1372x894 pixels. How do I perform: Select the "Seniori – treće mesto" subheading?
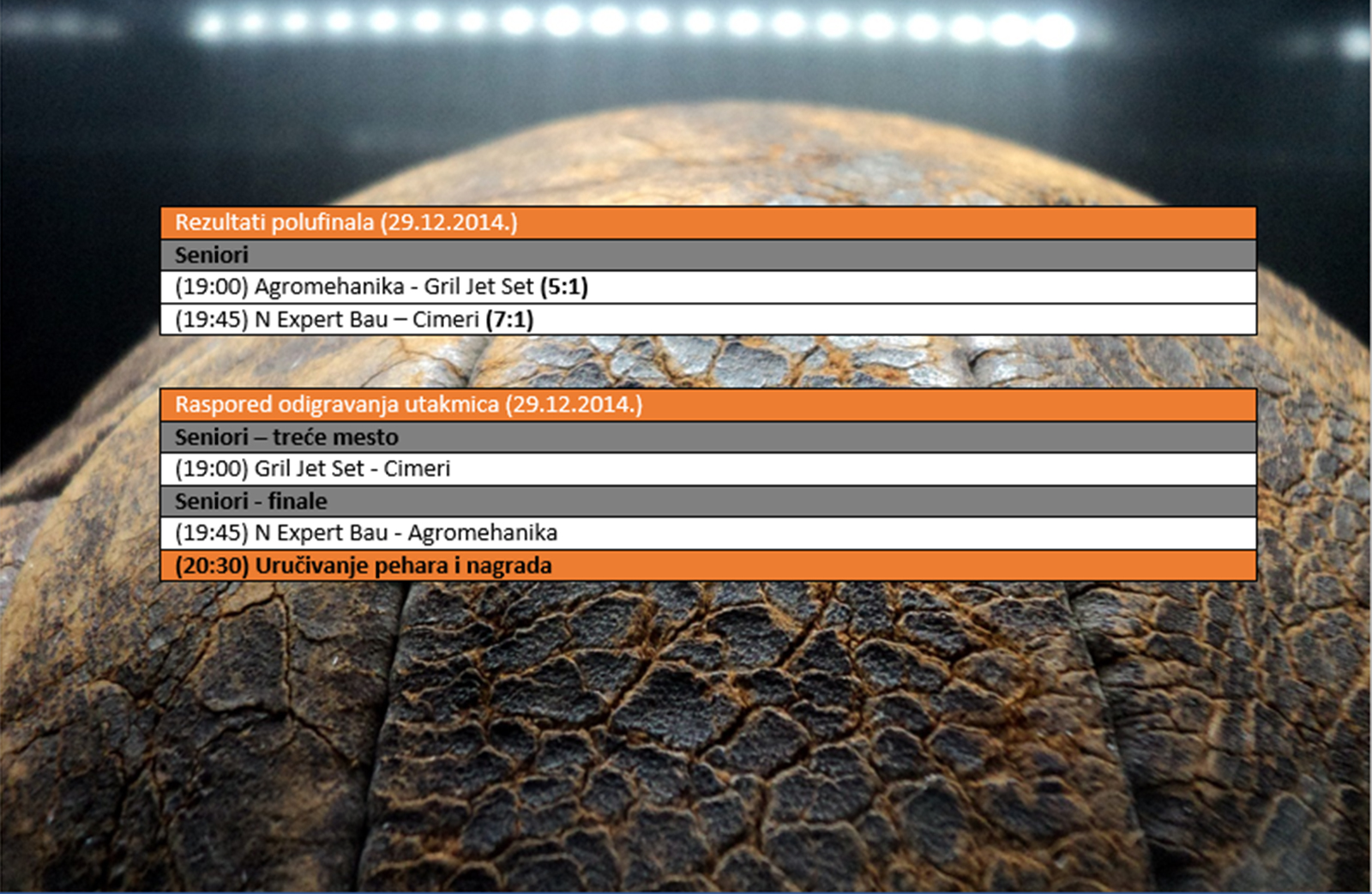tap(286, 438)
